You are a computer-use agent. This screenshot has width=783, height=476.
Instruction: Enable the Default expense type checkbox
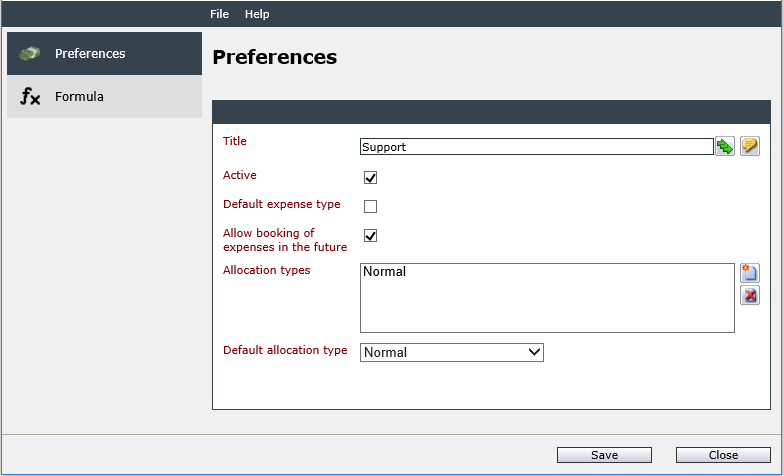[370, 206]
